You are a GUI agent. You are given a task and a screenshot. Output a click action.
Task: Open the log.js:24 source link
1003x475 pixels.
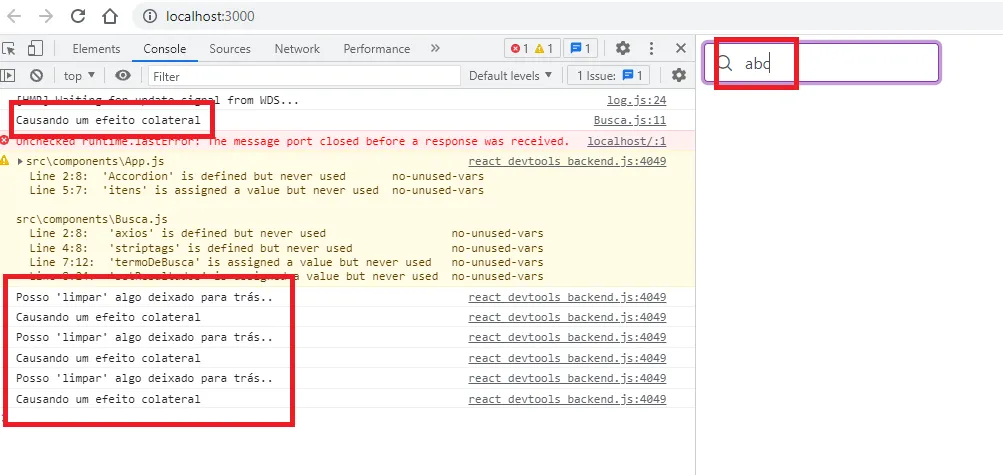tap(636, 100)
